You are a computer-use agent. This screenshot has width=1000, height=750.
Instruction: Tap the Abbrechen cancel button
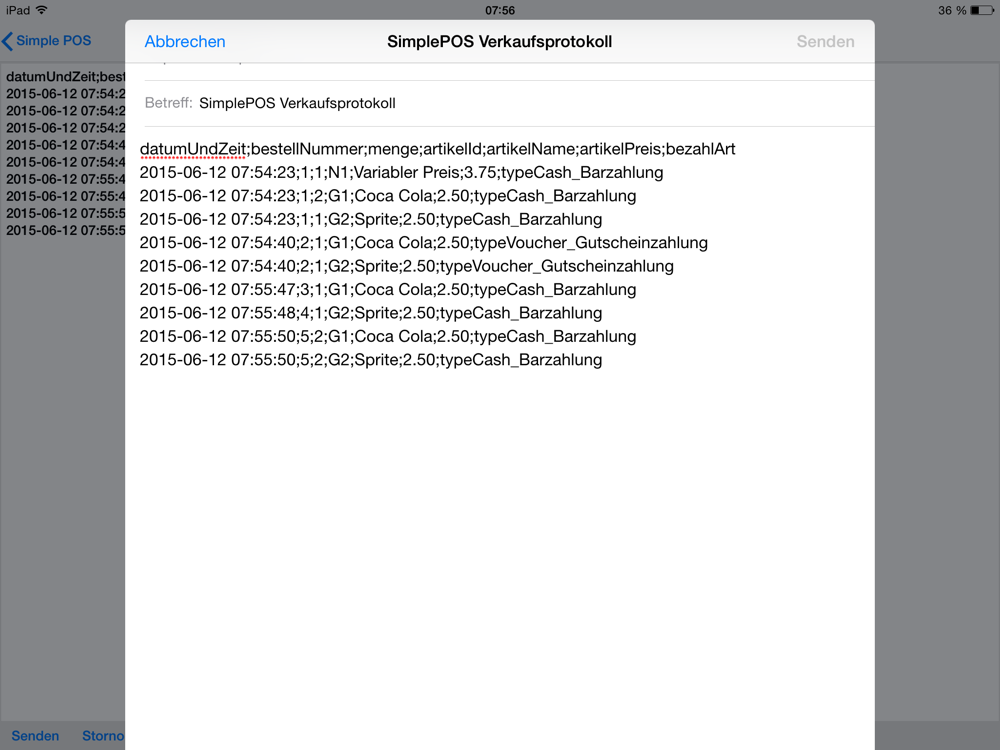pos(185,41)
